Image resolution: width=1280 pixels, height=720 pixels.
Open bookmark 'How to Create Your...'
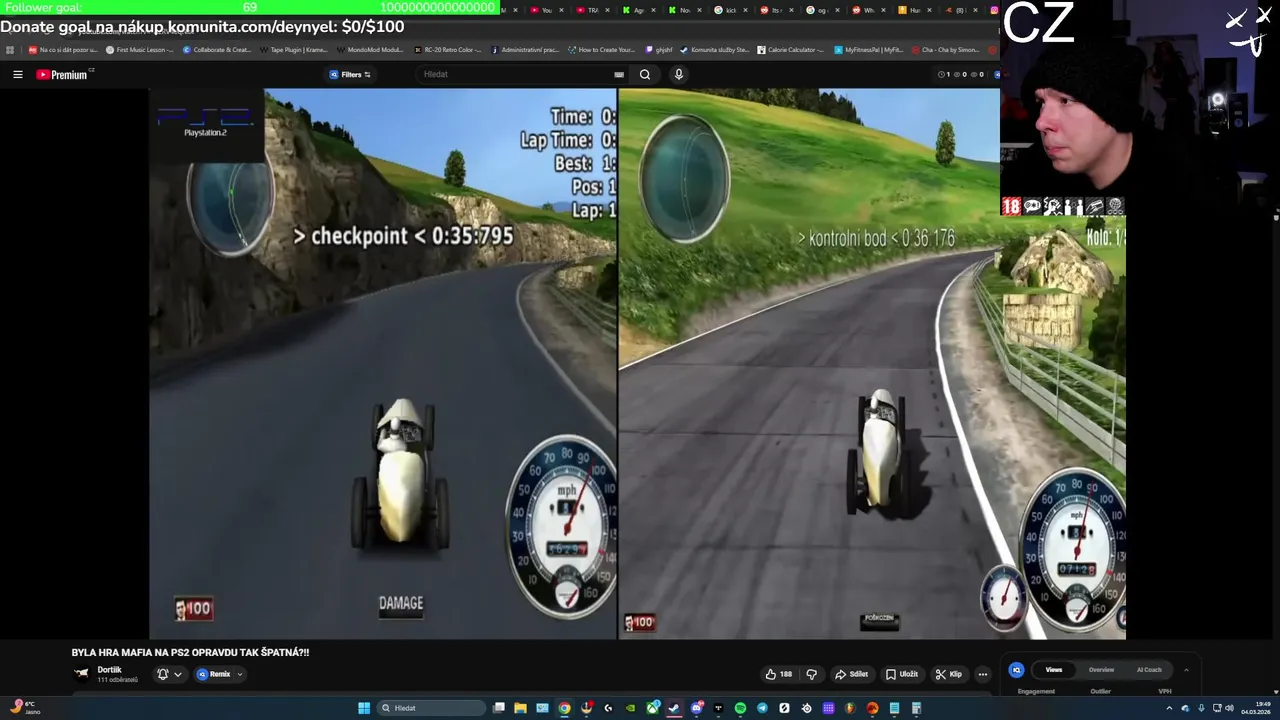[x=602, y=49]
